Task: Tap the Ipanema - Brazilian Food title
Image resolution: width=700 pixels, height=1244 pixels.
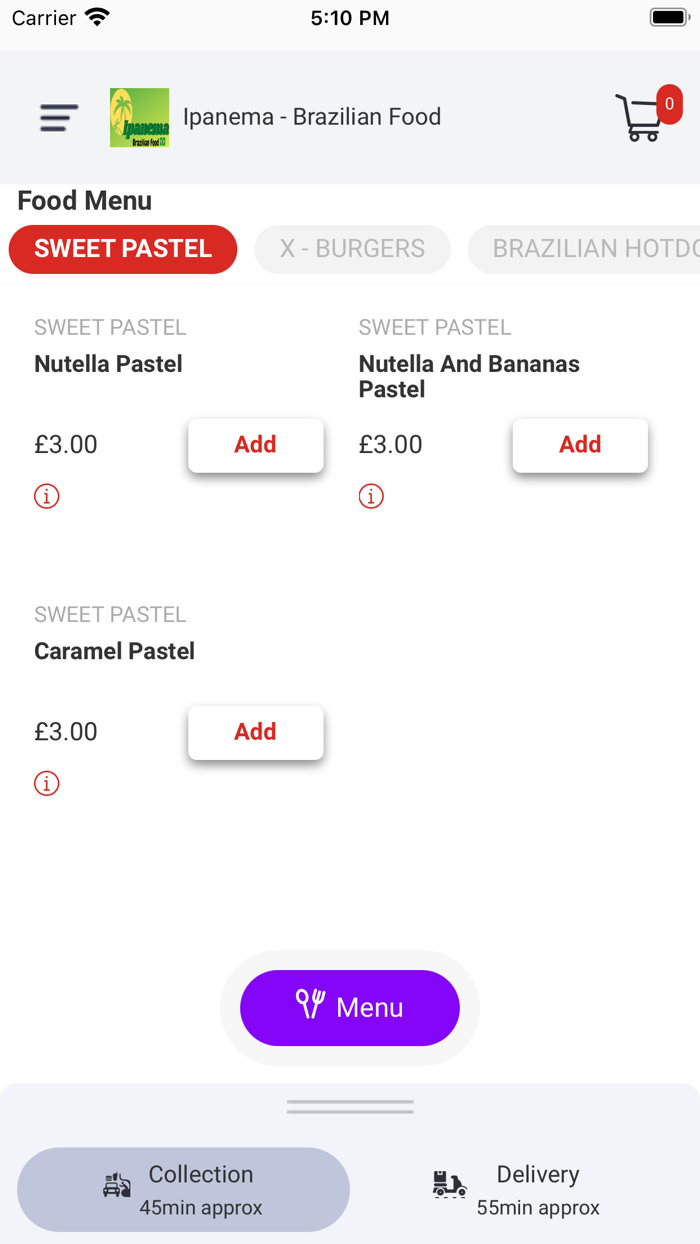Action: pos(312,117)
